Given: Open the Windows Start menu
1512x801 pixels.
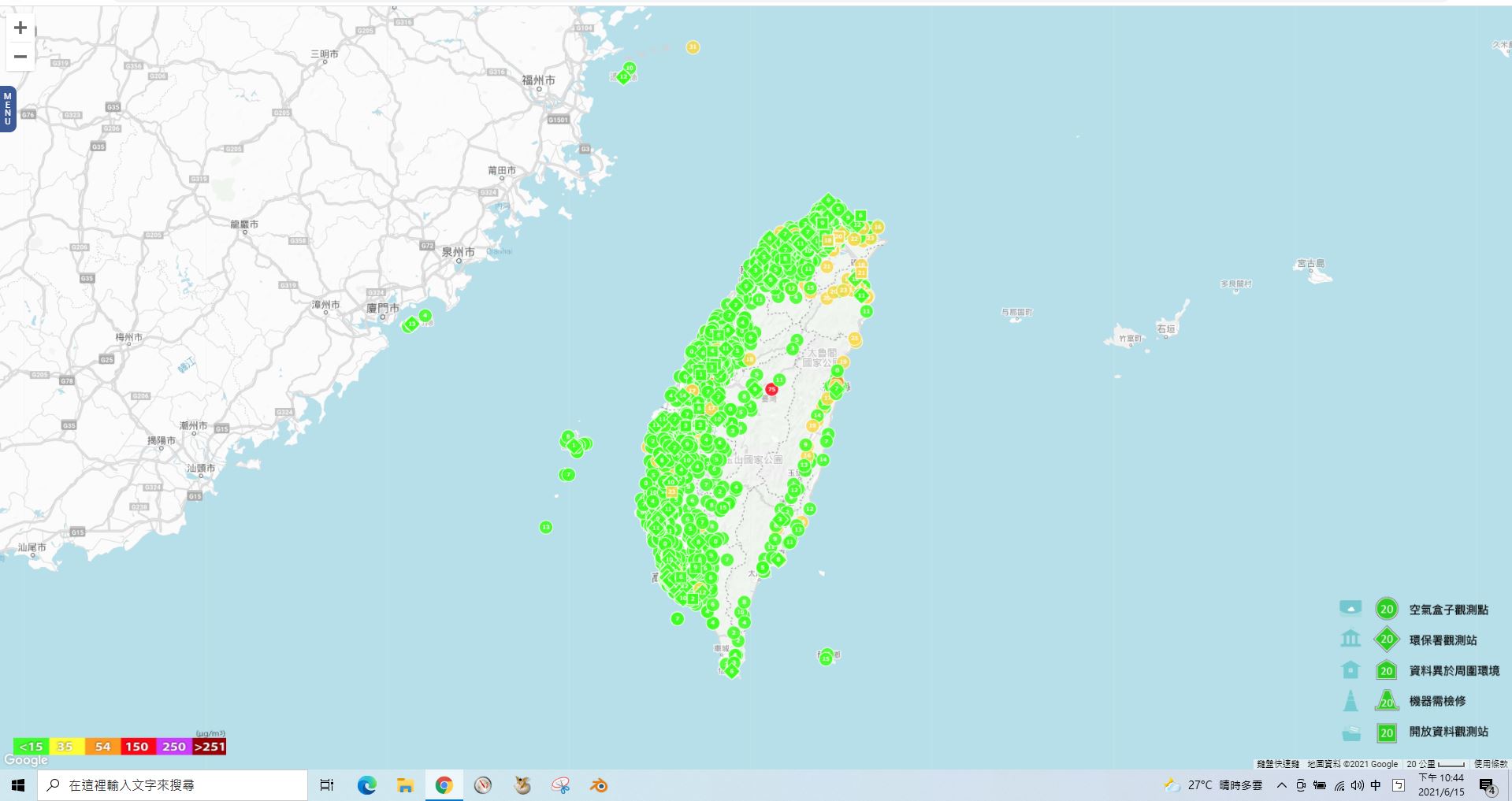Looking at the screenshot, I should click(x=19, y=785).
